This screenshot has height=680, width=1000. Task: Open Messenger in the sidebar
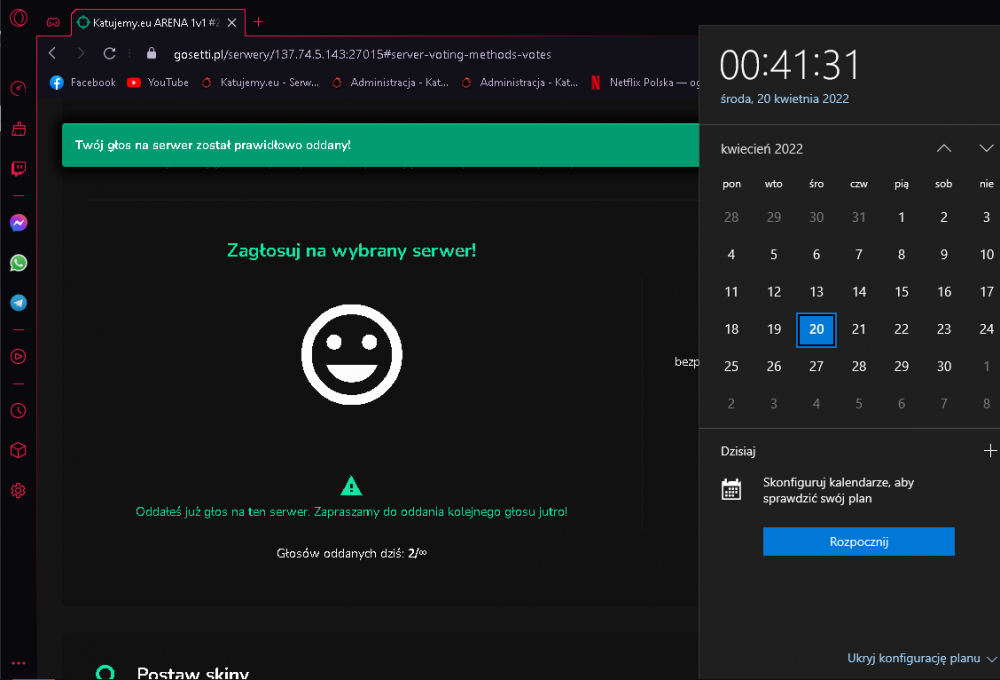[18, 223]
